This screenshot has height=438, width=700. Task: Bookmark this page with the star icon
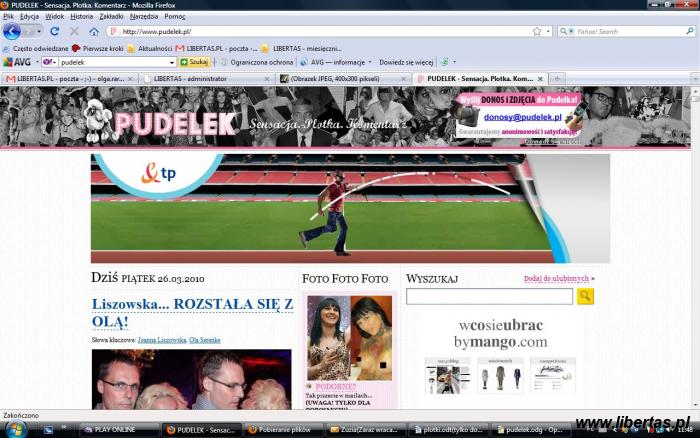pyautogui.click(x=537, y=32)
